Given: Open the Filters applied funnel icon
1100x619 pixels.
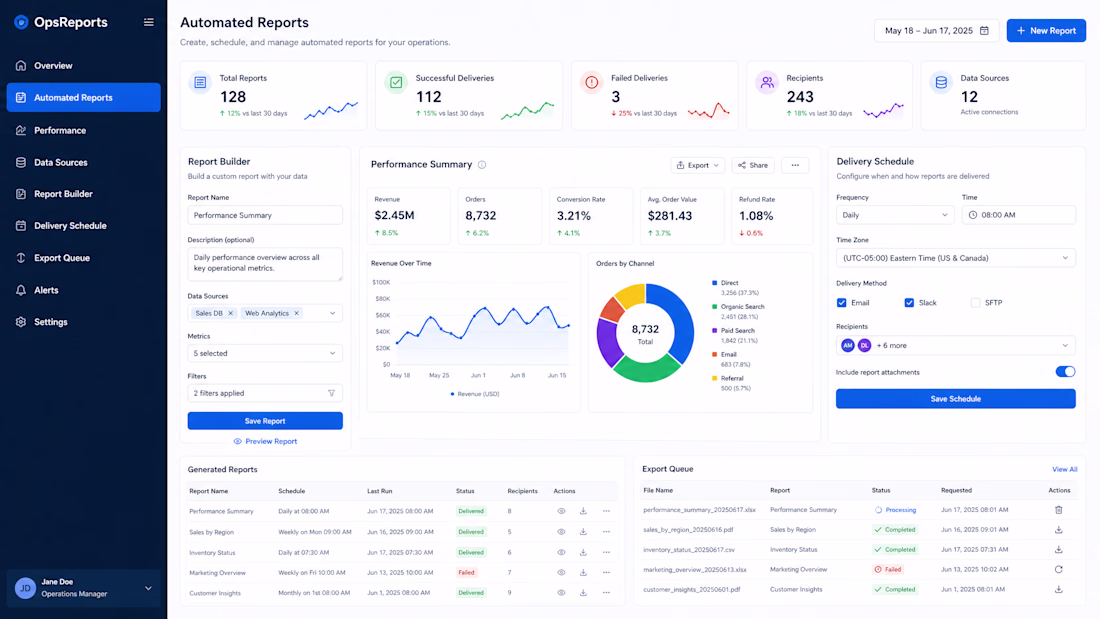Looking at the screenshot, I should 332,394.
